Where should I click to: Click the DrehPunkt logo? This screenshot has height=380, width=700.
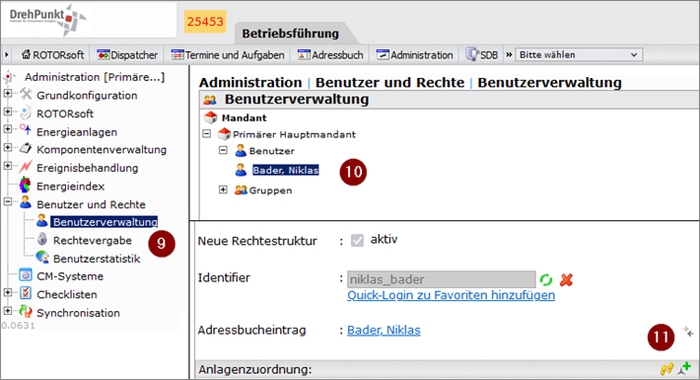(x=48, y=19)
